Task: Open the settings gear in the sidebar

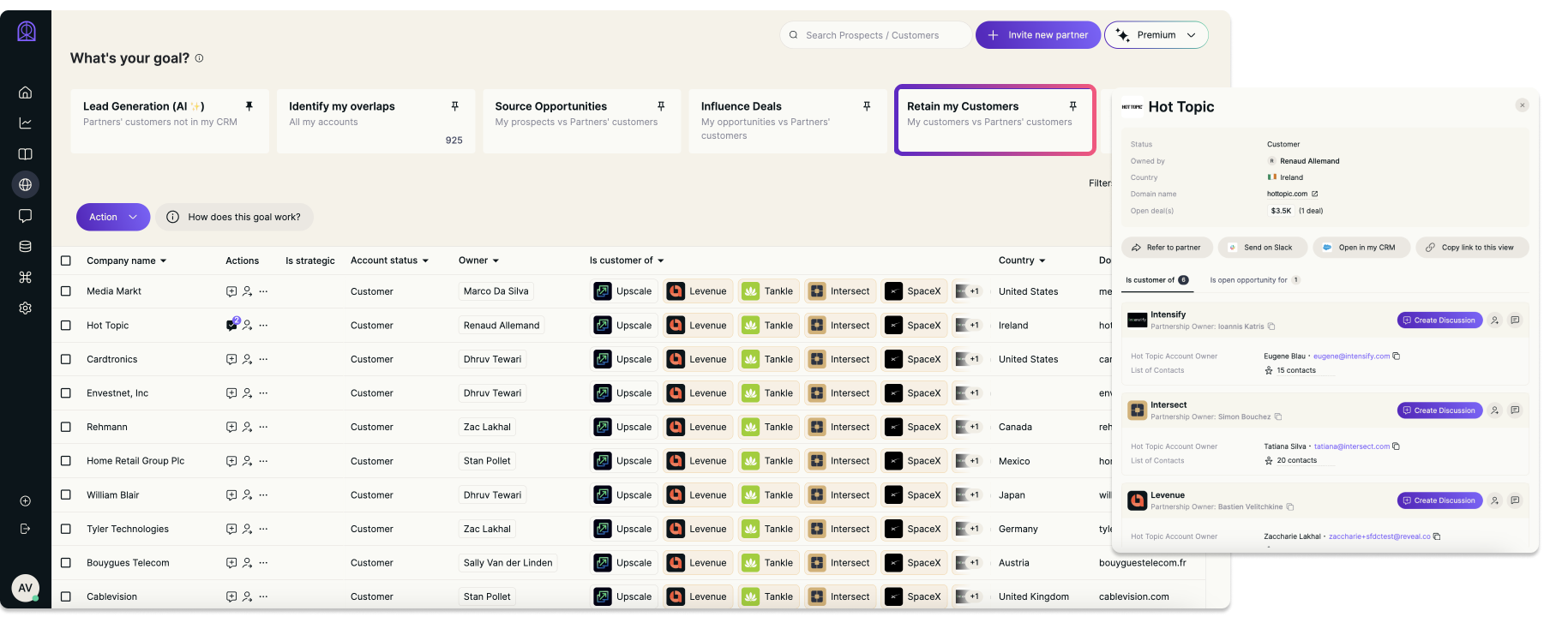Action: point(26,309)
